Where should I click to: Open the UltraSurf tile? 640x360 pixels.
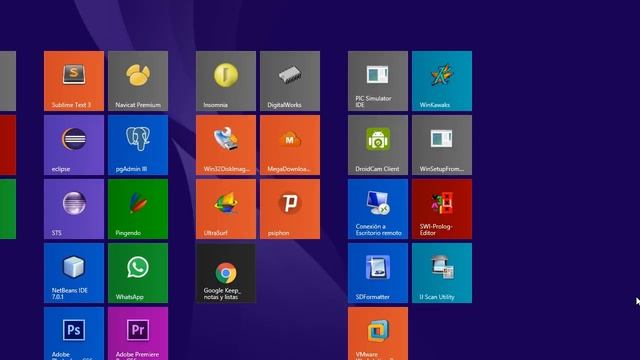(226, 209)
